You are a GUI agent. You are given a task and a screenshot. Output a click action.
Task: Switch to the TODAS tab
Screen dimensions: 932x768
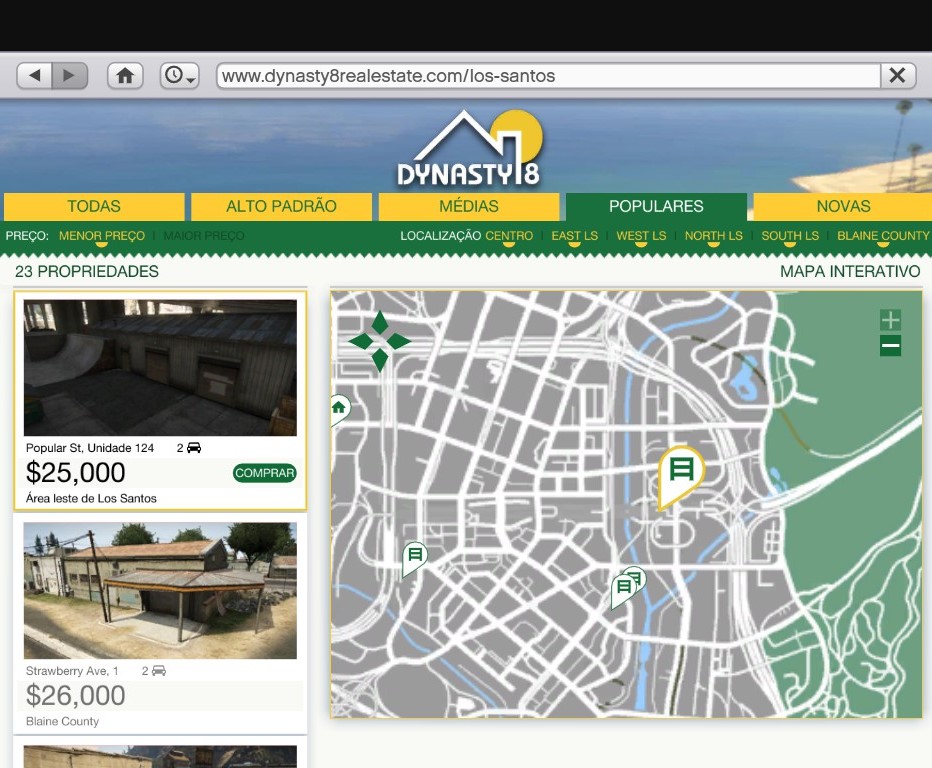click(94, 206)
